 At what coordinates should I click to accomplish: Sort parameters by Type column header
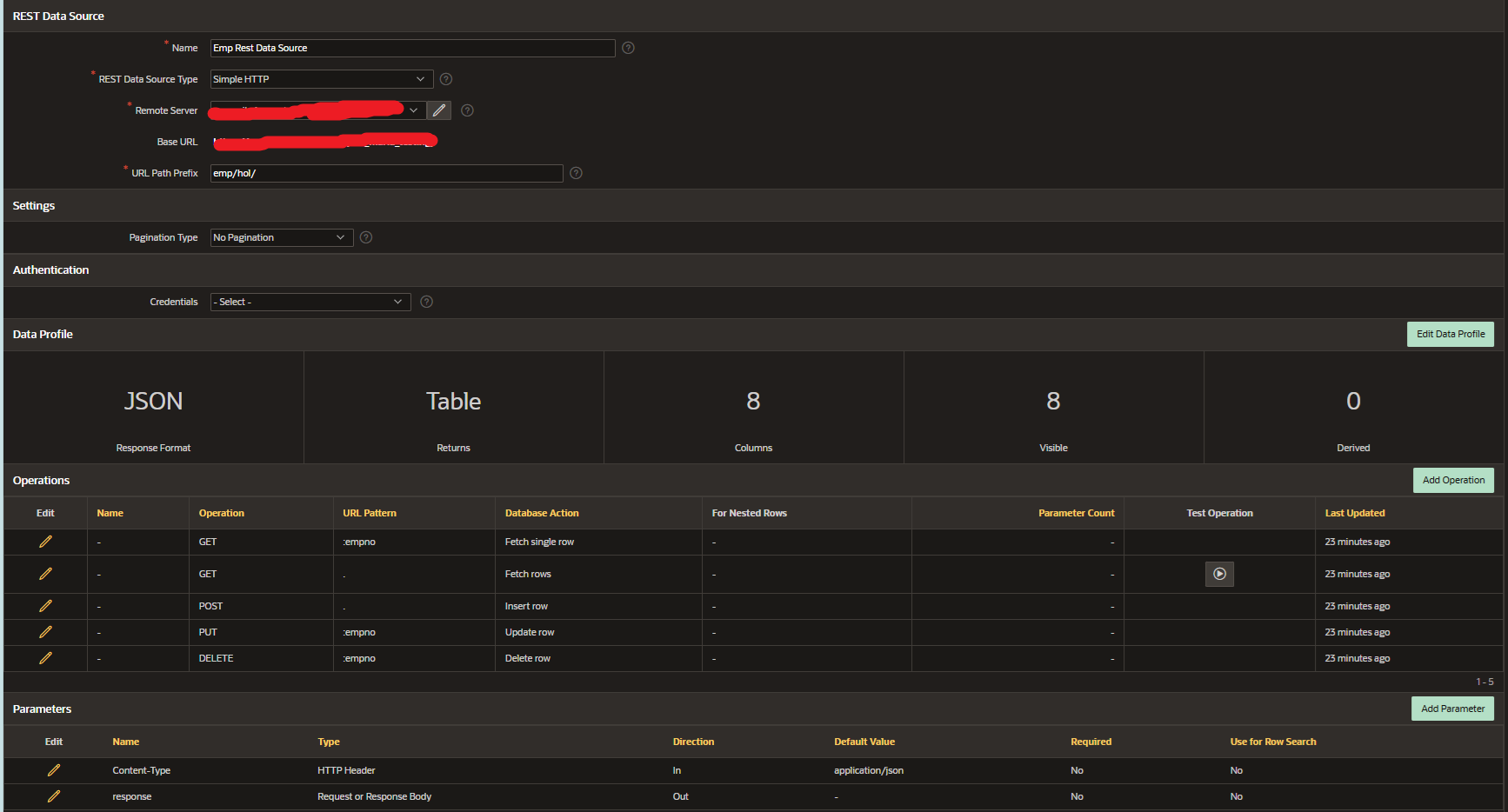pyautogui.click(x=329, y=742)
